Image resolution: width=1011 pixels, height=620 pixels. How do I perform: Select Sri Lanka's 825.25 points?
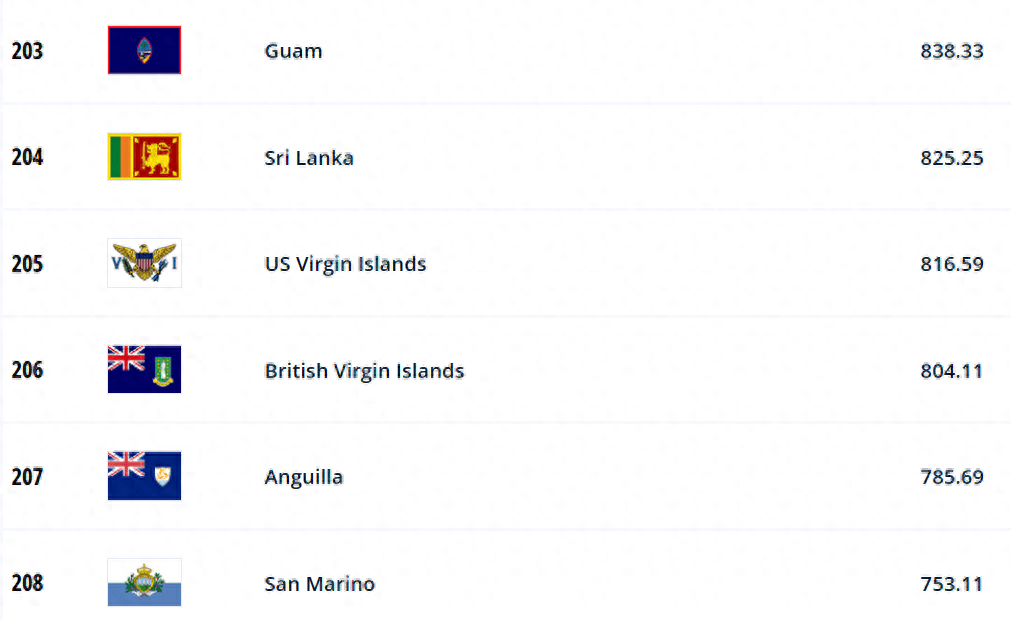point(952,158)
